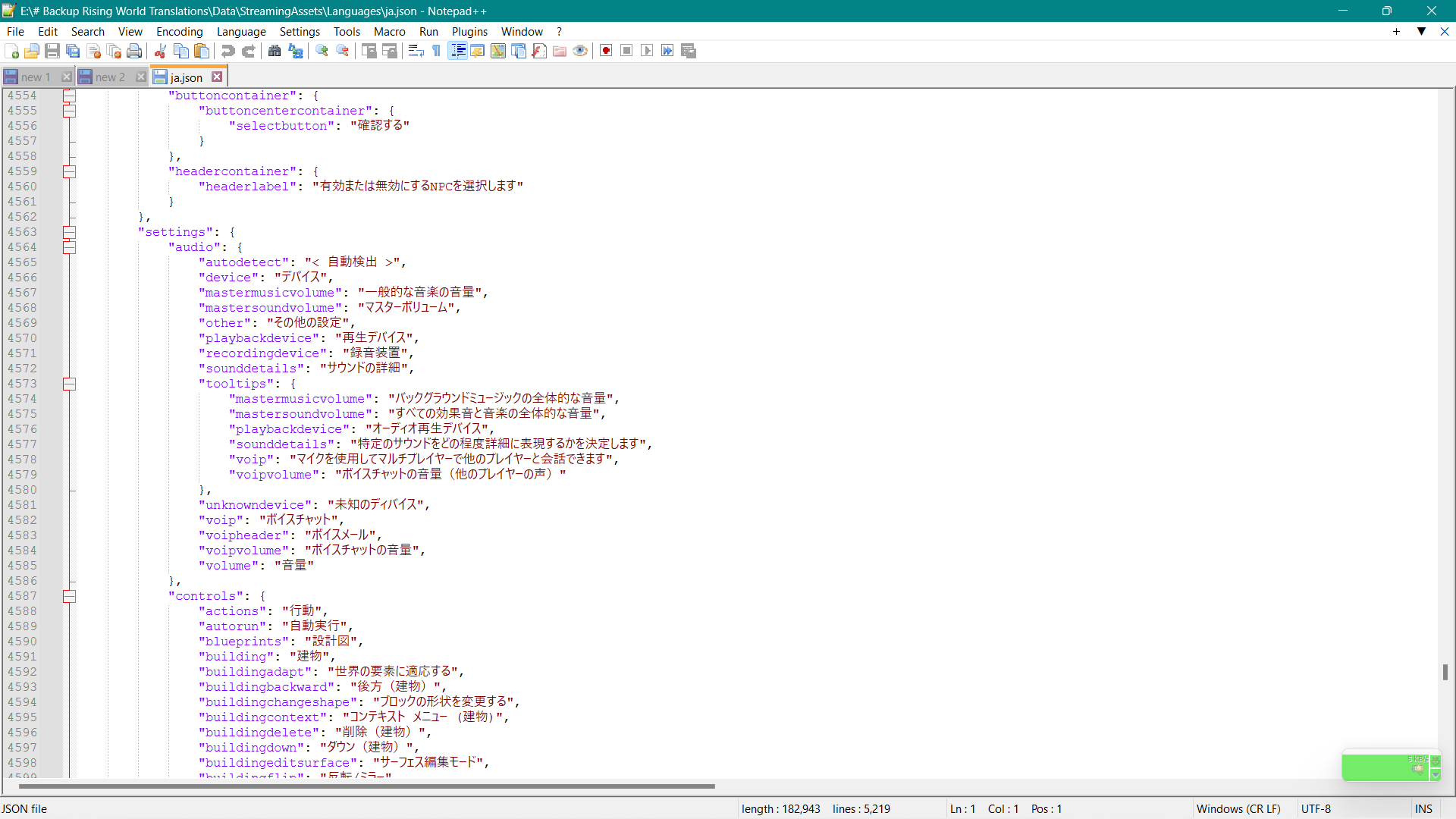Open the Find and Replace icon
Viewport: 1456px width, 819px height.
(x=296, y=51)
